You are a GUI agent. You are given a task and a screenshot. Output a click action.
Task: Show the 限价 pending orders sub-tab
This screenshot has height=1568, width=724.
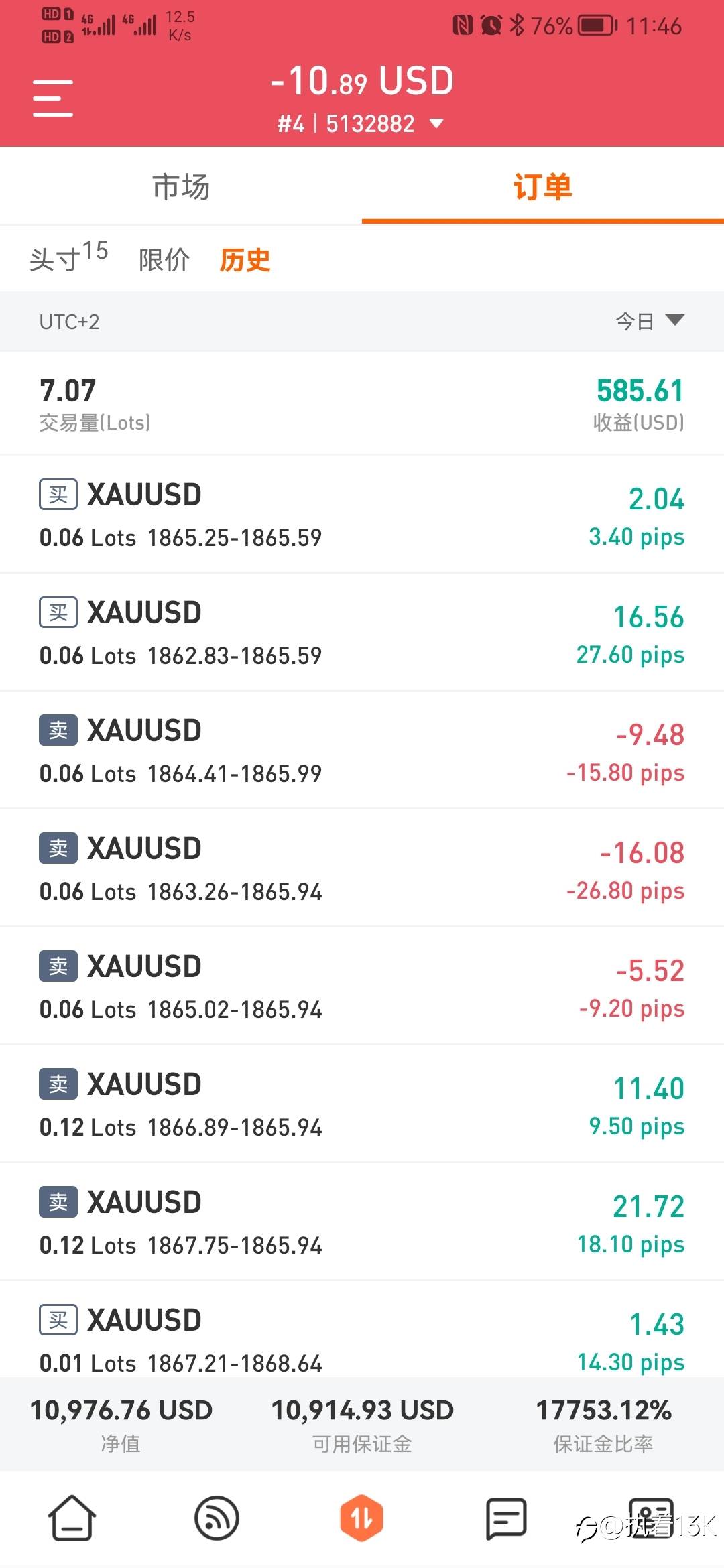click(164, 260)
